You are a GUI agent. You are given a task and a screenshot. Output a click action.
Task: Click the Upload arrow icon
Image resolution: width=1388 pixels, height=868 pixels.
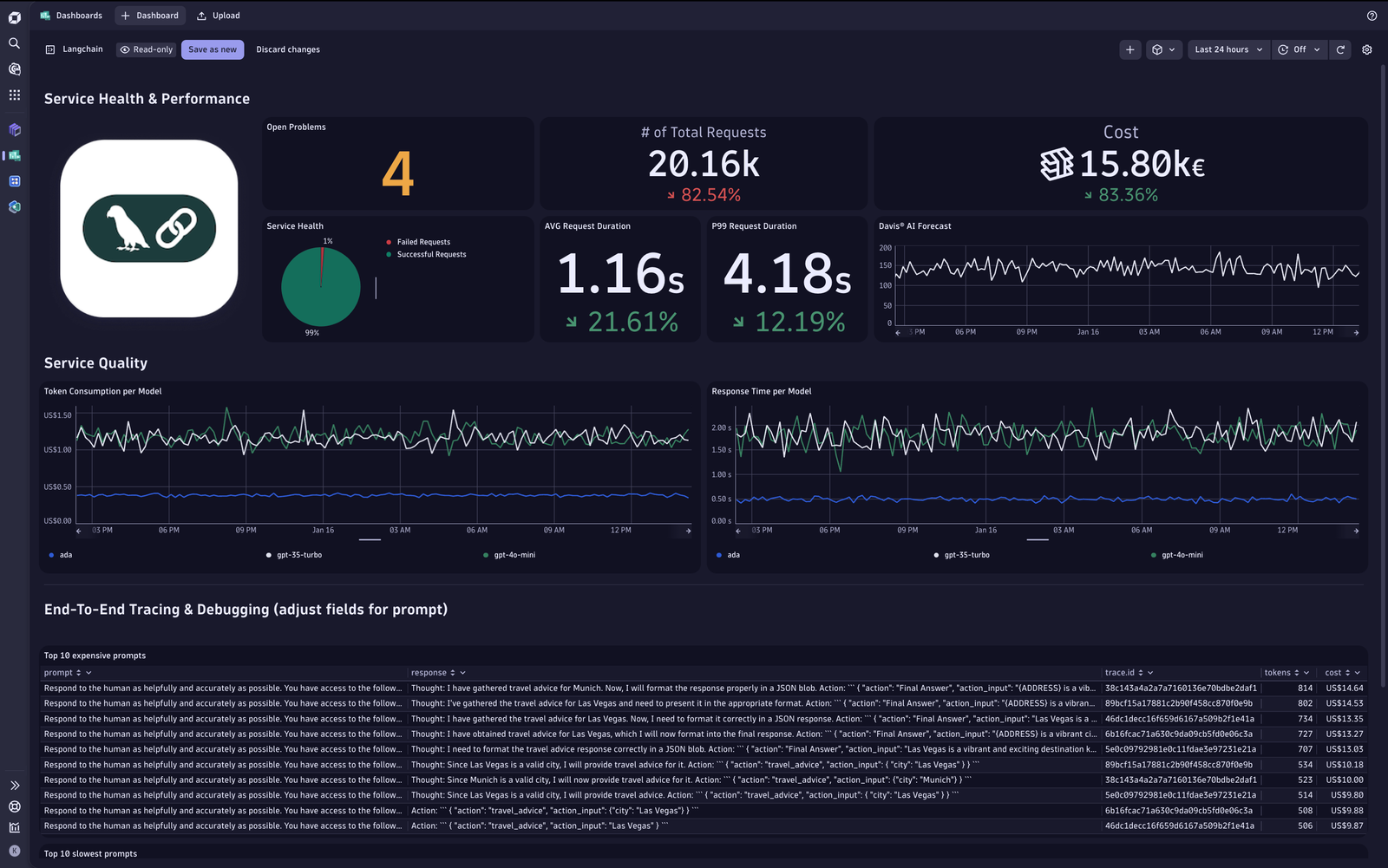click(x=201, y=16)
